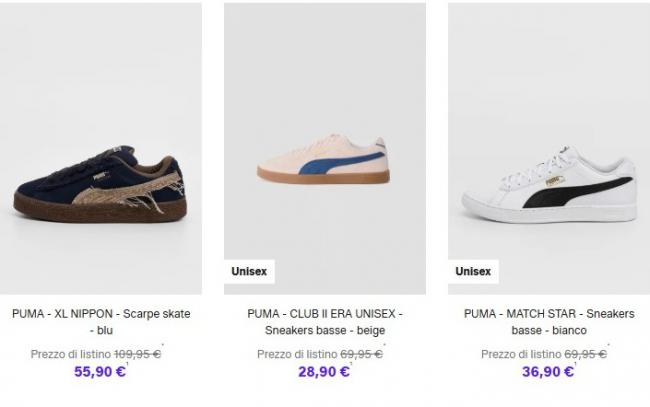Select the 36,90 € sale price

[548, 371]
